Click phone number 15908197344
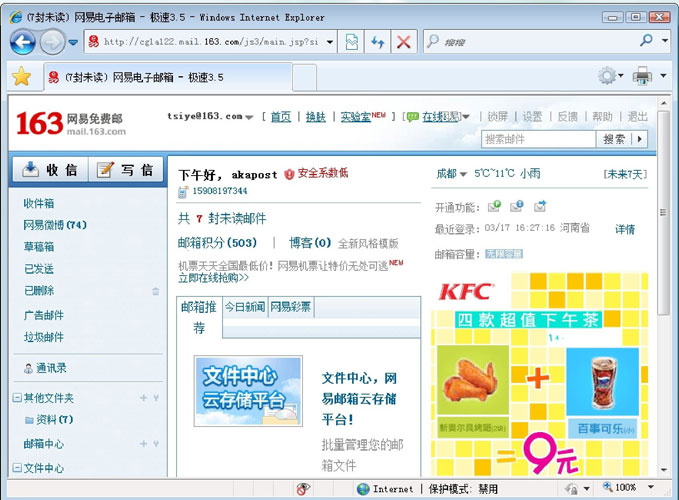This screenshot has width=679, height=500. point(220,191)
